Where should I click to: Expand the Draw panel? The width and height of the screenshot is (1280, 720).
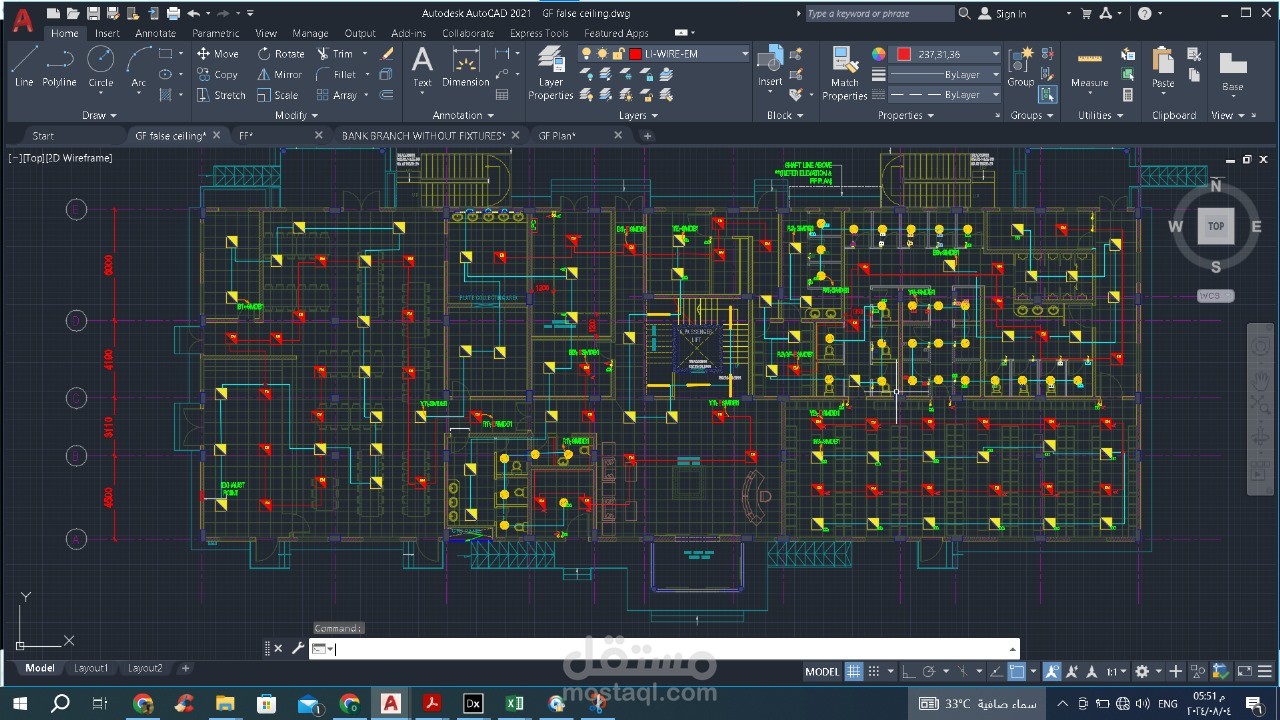(x=99, y=115)
